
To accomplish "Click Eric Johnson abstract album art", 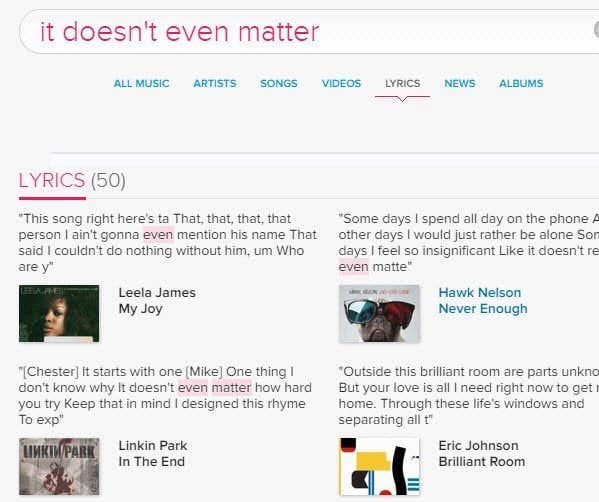I will coord(379,466).
